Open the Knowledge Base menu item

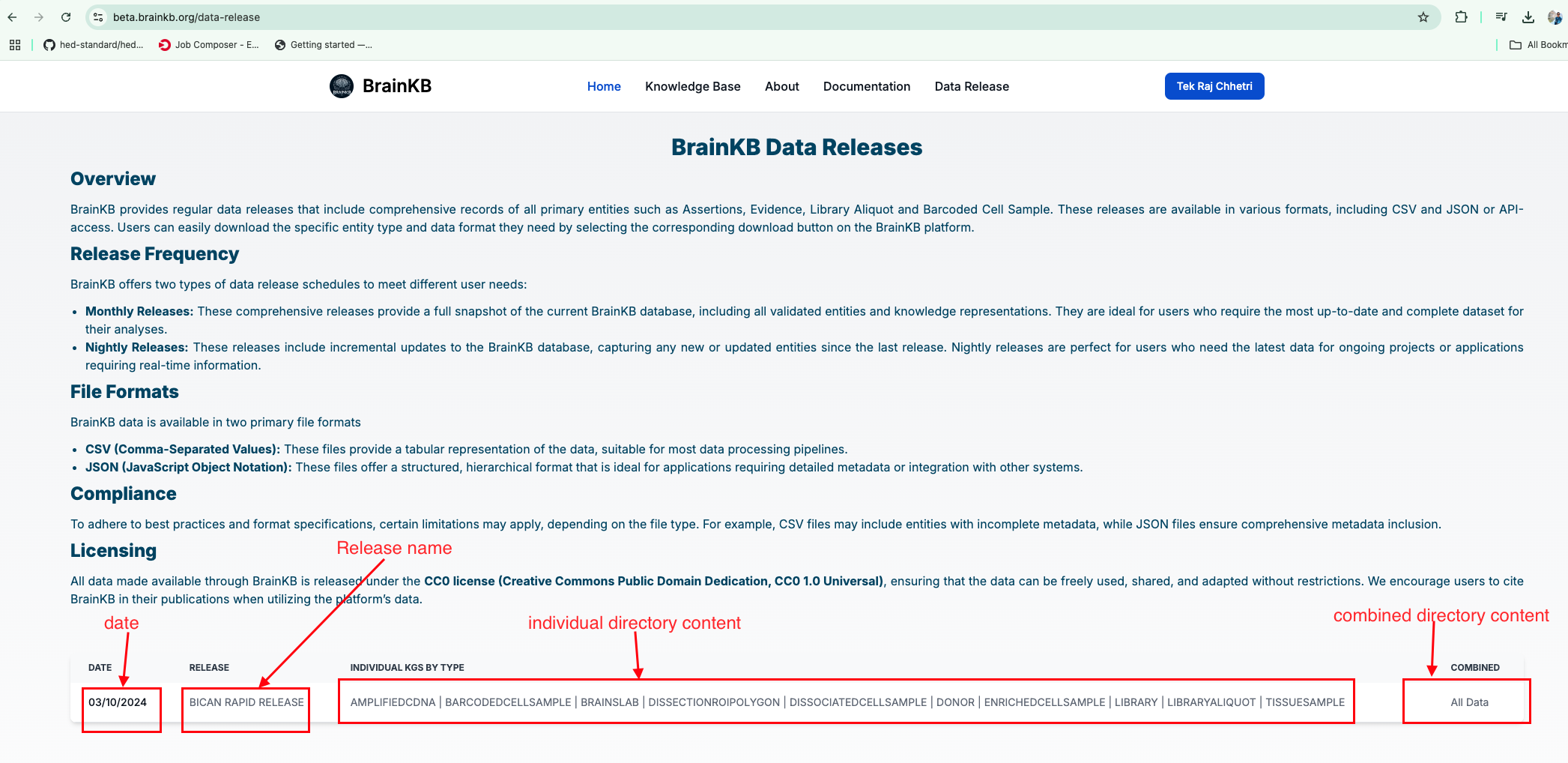click(x=692, y=86)
